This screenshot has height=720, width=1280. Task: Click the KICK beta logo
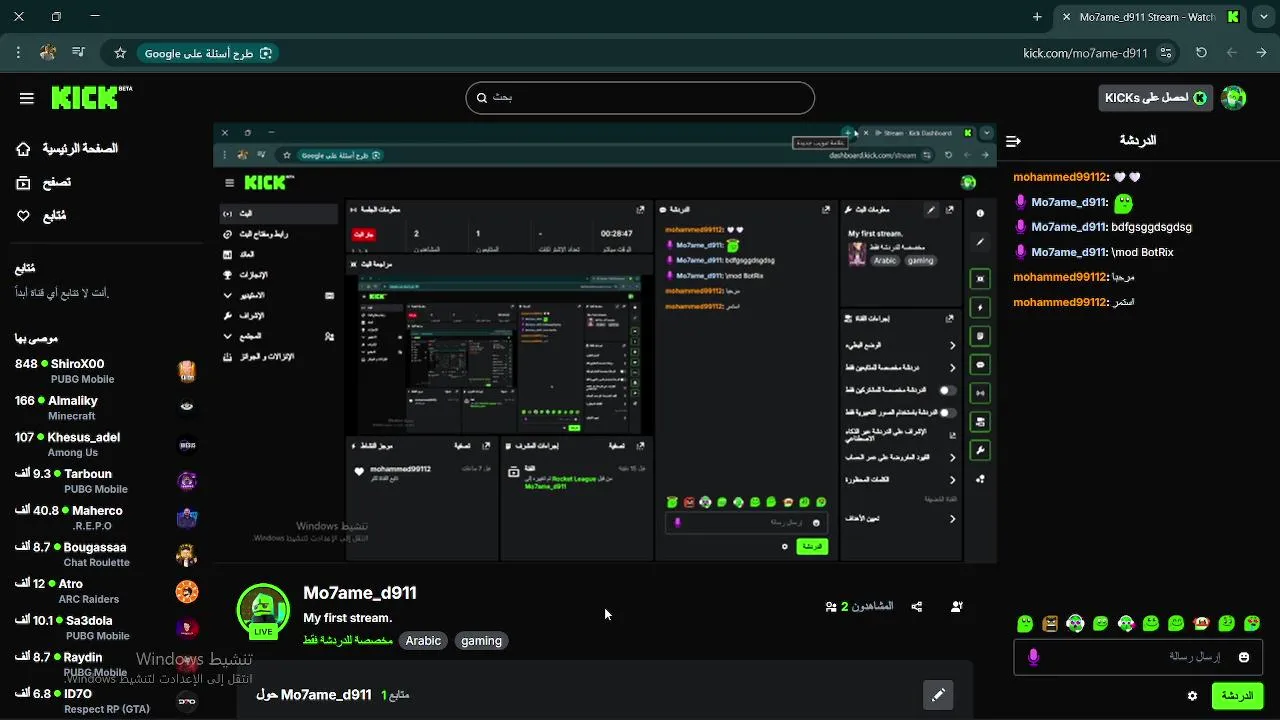pos(91,97)
